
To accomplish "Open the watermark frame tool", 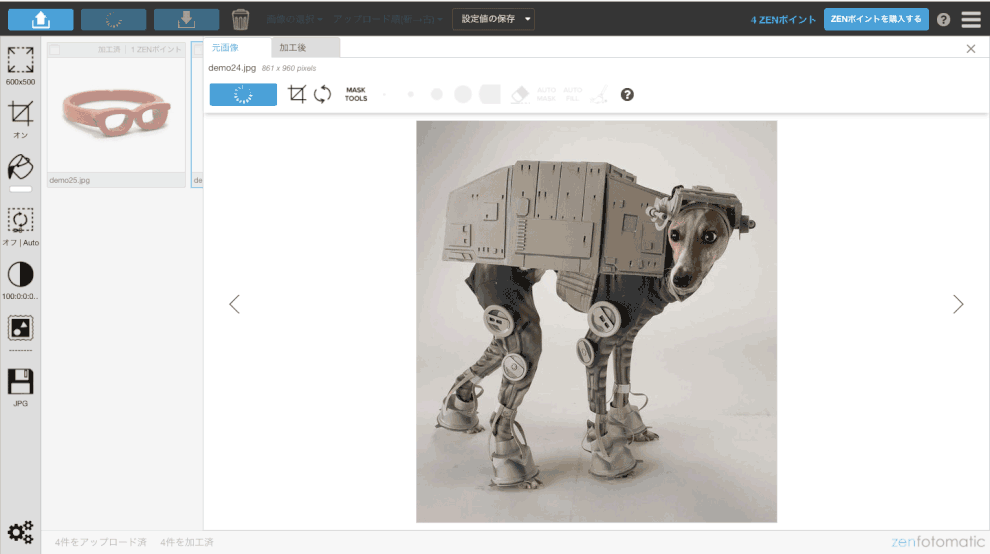I will click(x=20, y=328).
